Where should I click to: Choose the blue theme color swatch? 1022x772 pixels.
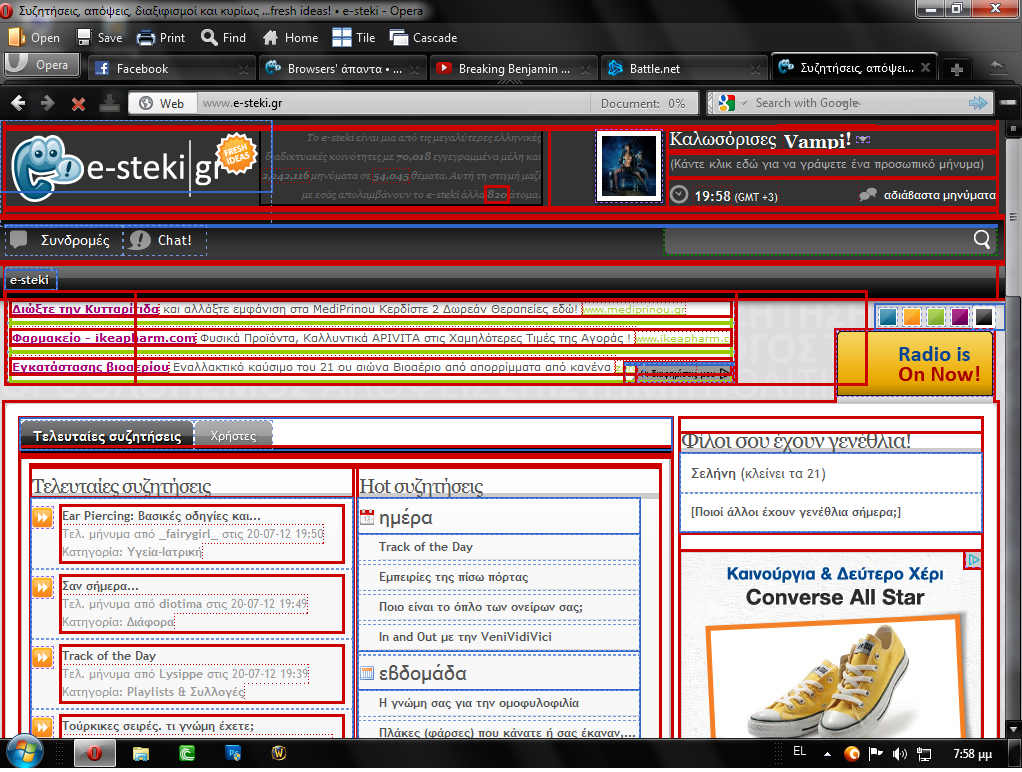tap(887, 317)
